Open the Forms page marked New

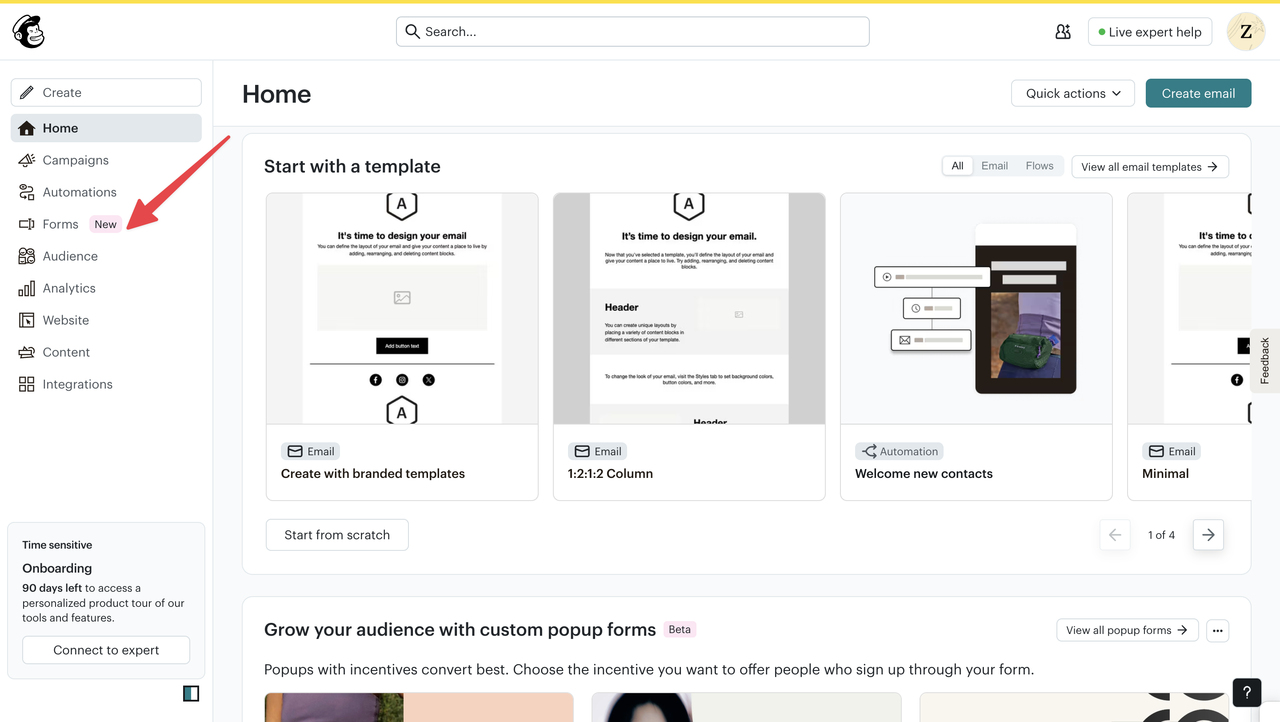click(59, 224)
